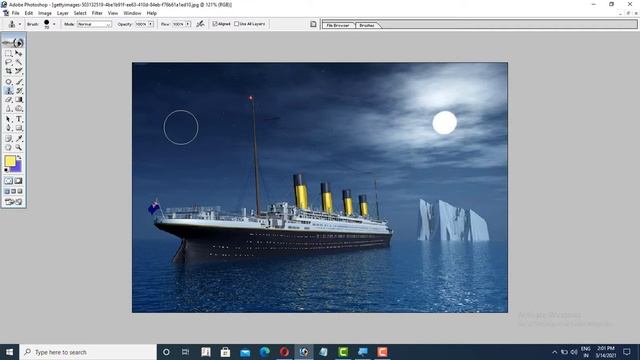Pick the yellow foreground color swatch
The image size is (640, 360).
pyautogui.click(x=9, y=161)
